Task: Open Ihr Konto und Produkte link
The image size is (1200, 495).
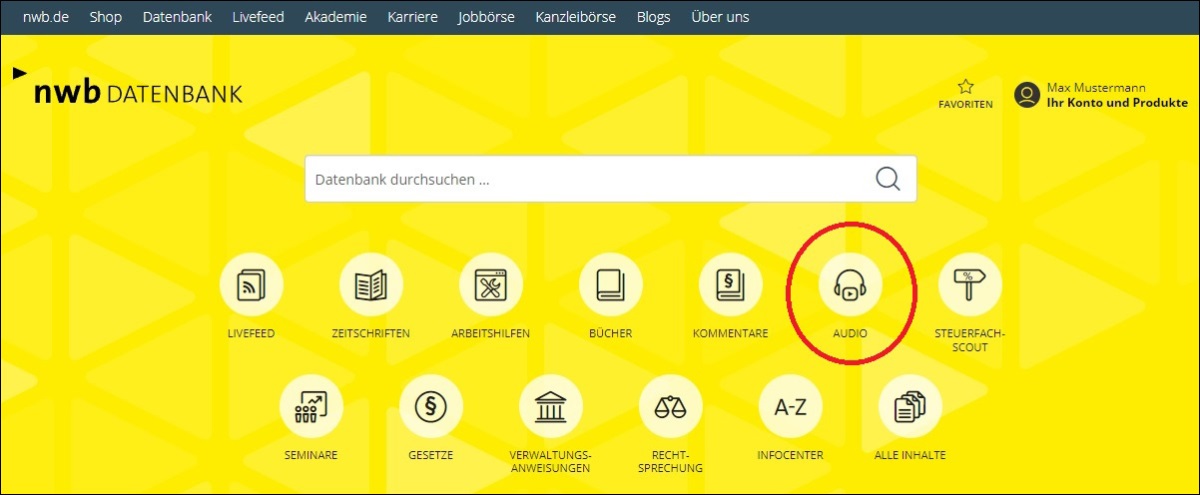Action: [x=1117, y=103]
